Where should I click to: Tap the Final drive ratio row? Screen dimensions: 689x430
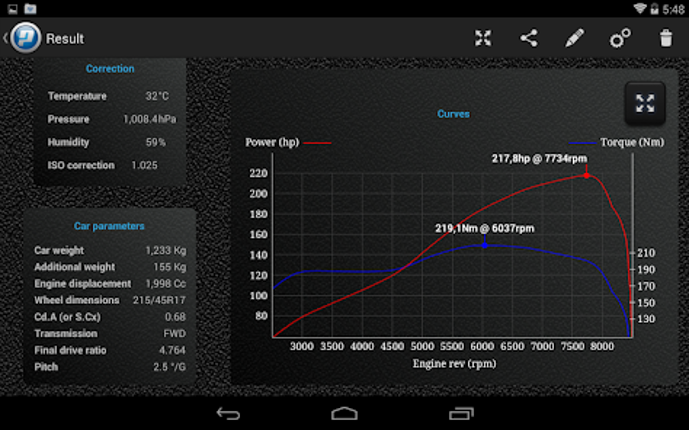(x=110, y=350)
